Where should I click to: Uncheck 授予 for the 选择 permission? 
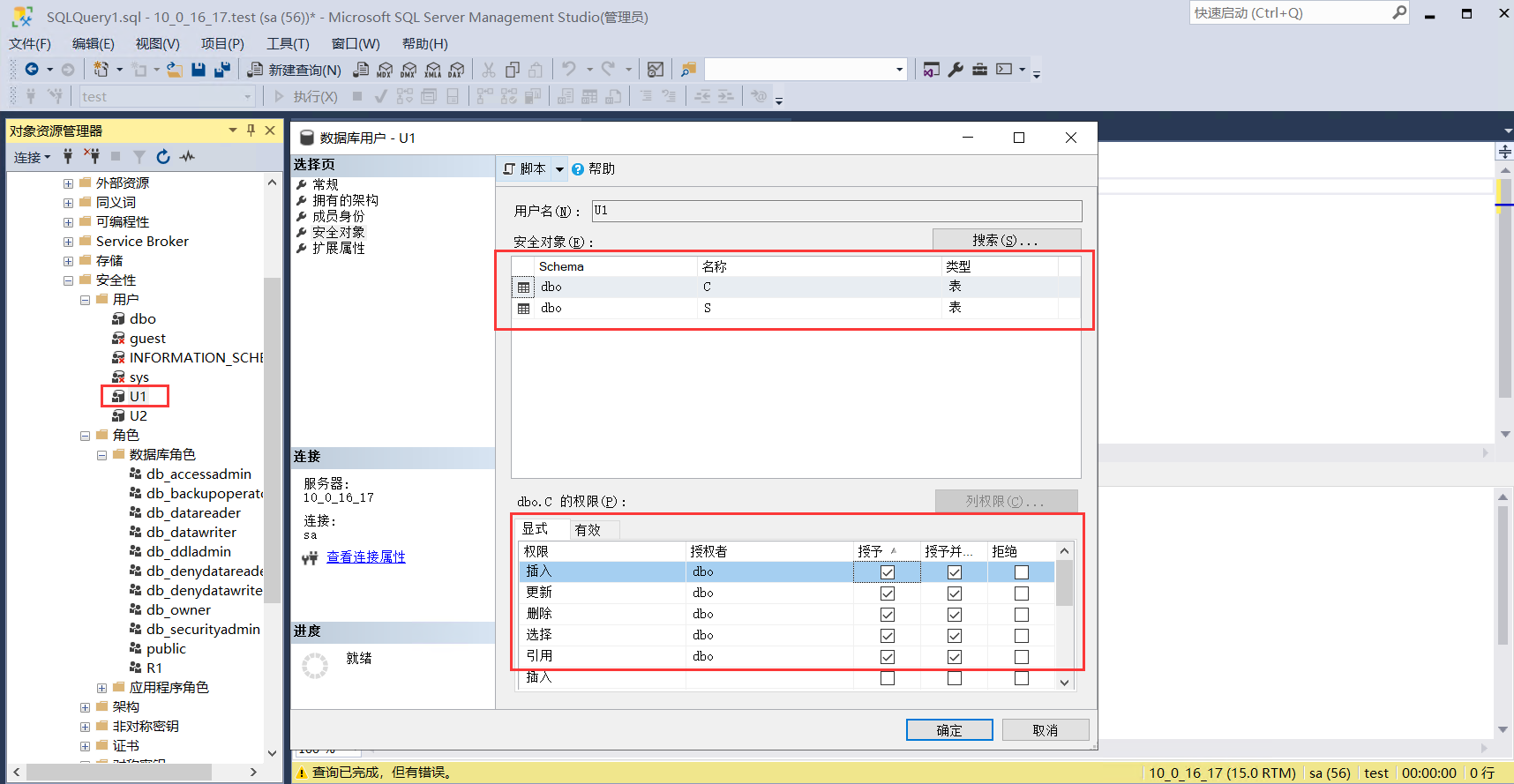pos(888,636)
